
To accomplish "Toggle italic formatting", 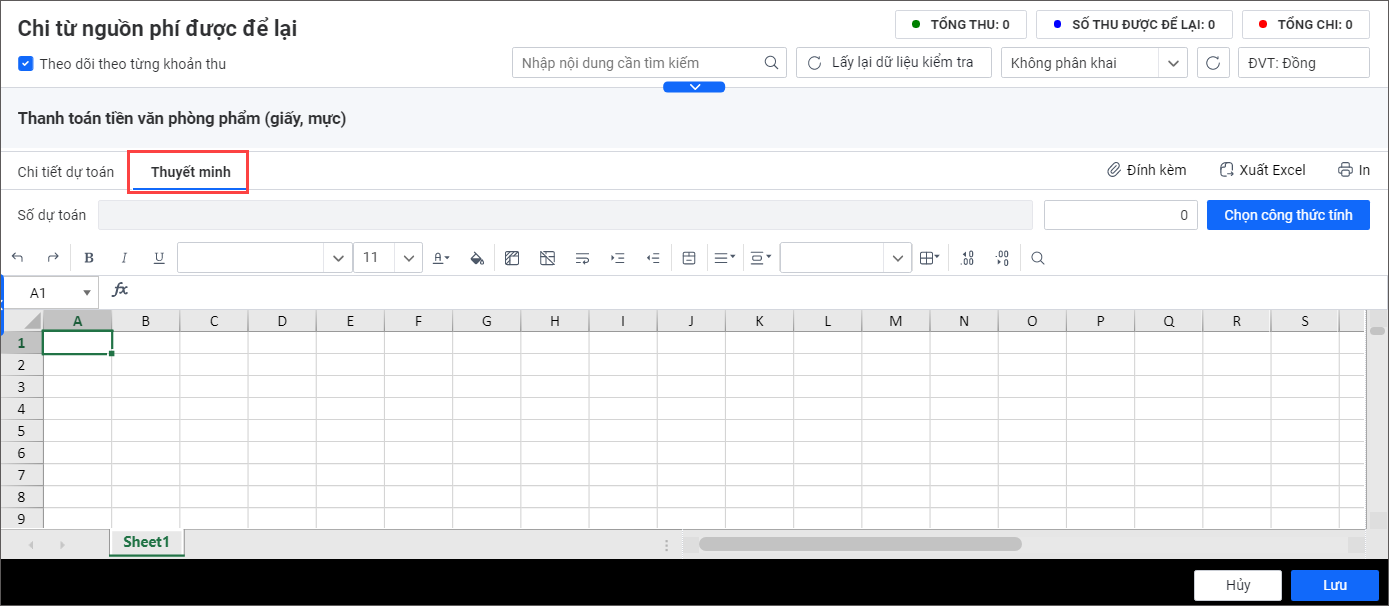I will pos(124,258).
